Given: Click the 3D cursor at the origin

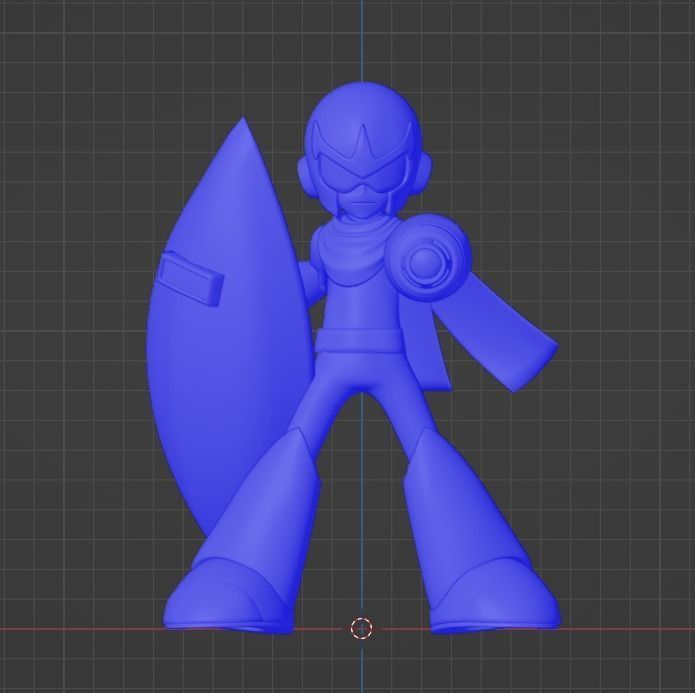Looking at the screenshot, I should click(362, 628).
